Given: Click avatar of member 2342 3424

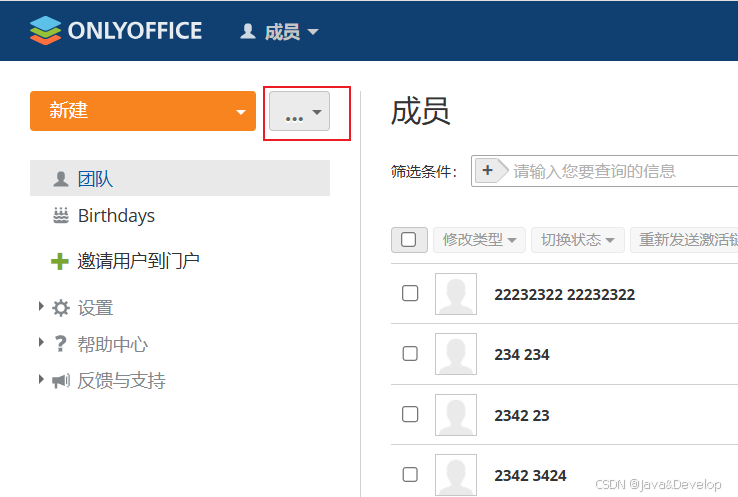Looking at the screenshot, I should pos(456,475).
